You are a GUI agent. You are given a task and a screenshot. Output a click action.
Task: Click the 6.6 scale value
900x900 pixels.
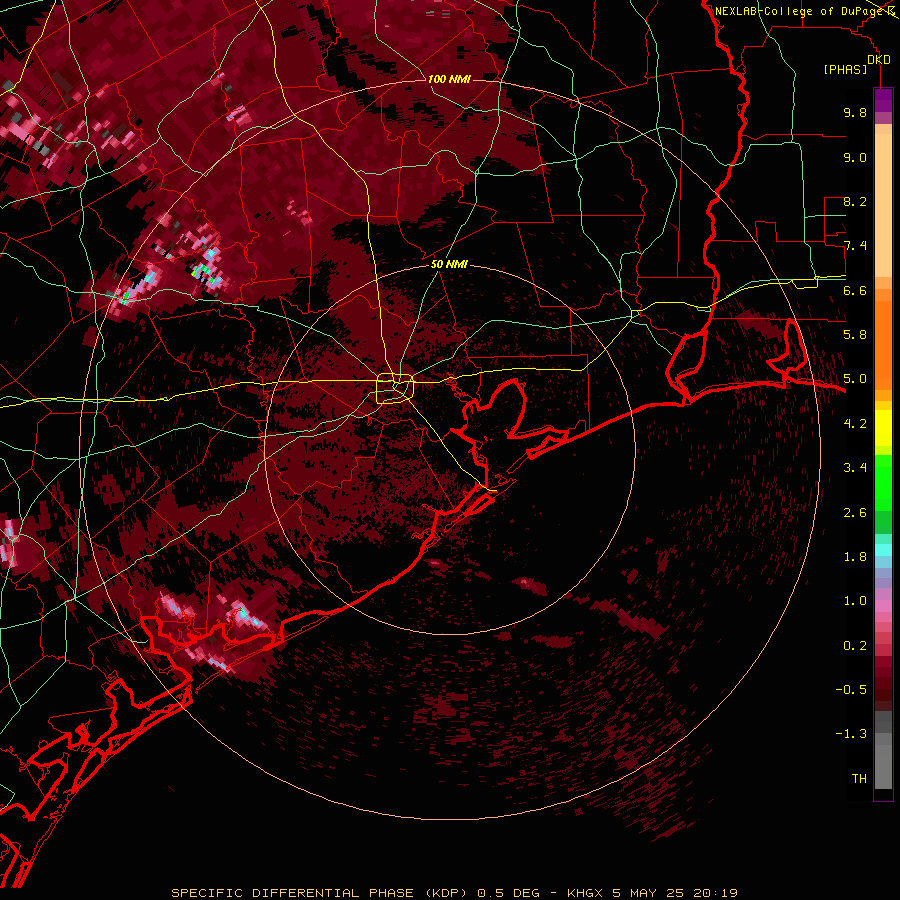[x=855, y=290]
